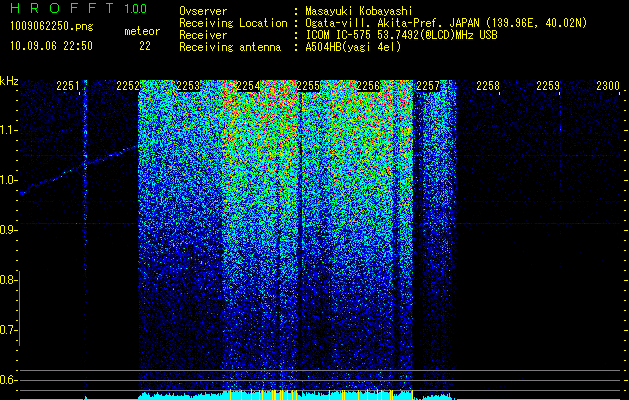Click the Ovserver label
The height and width of the screenshot is (400, 629).
click(203, 11)
